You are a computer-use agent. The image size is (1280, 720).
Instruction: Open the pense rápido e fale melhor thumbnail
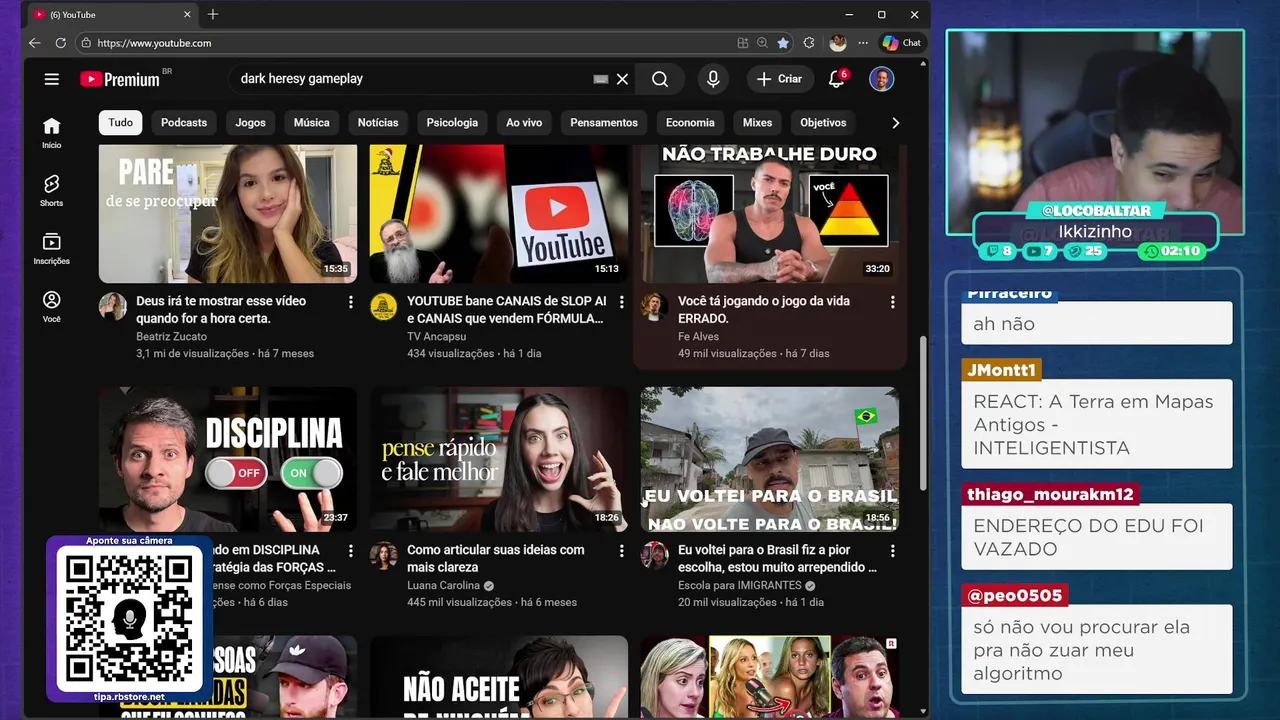(x=499, y=459)
